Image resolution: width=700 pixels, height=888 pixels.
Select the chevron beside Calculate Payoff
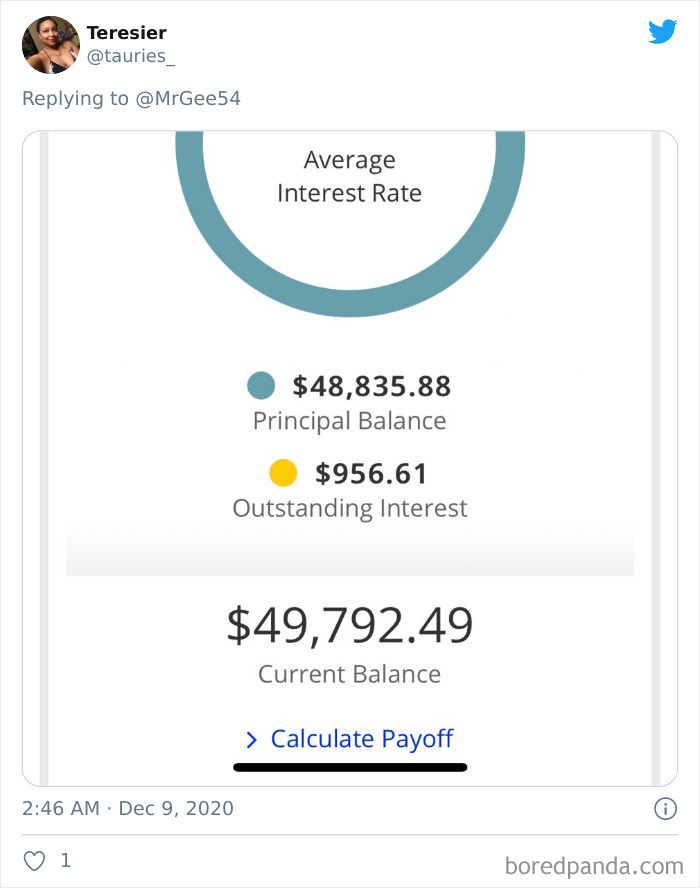coord(252,738)
